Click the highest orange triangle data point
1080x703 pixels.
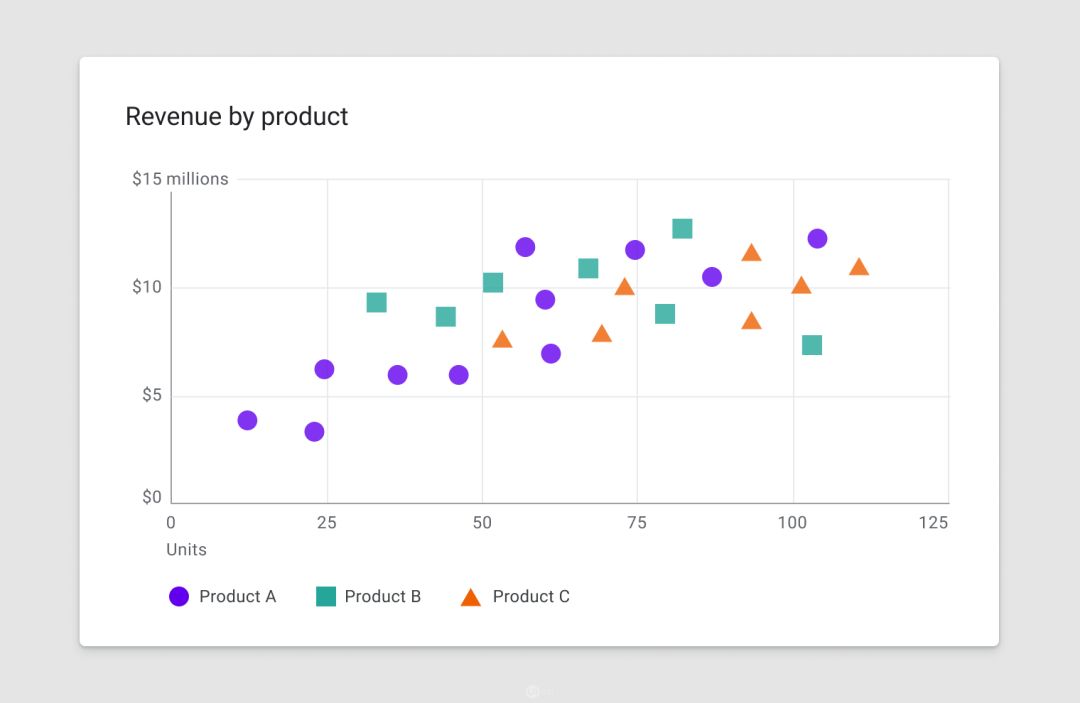pyautogui.click(x=751, y=253)
